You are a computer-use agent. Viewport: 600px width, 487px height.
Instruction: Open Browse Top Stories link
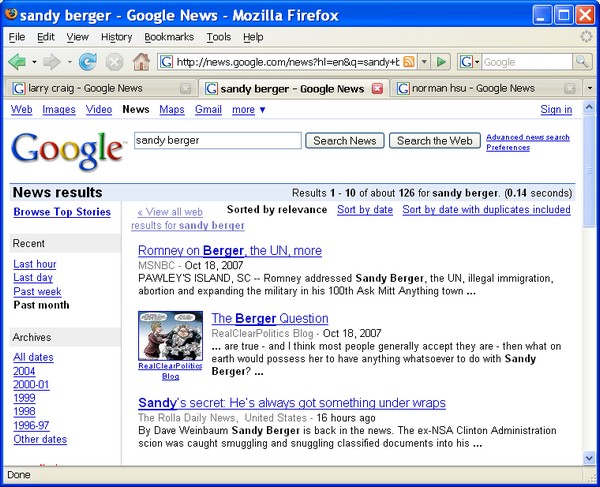coord(62,212)
